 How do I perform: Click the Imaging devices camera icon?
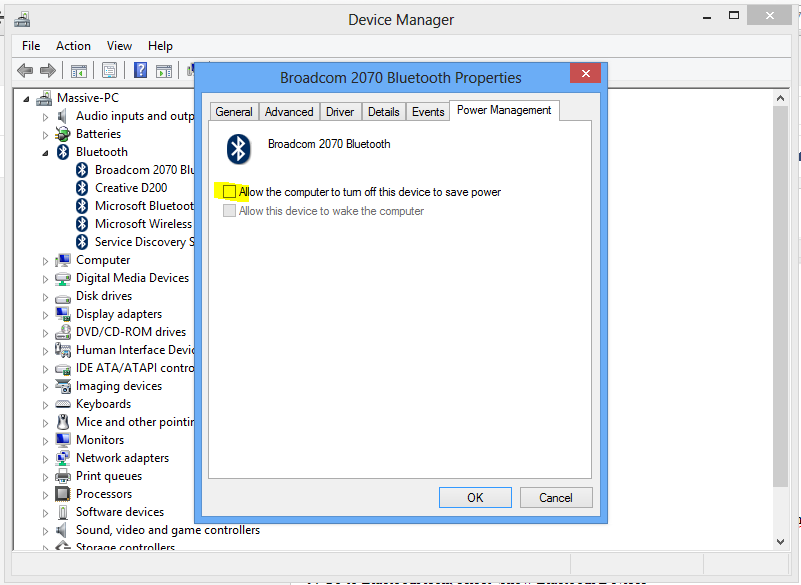[63, 386]
